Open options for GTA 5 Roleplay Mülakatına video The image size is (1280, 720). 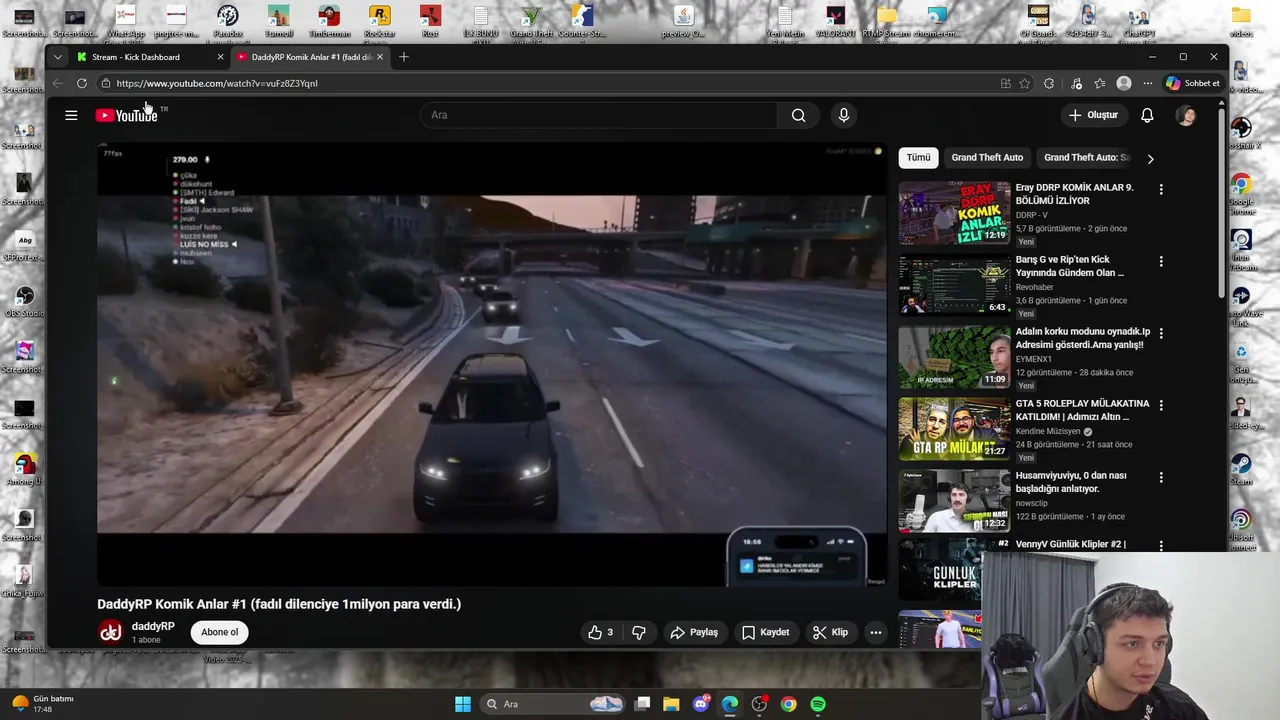point(1161,405)
